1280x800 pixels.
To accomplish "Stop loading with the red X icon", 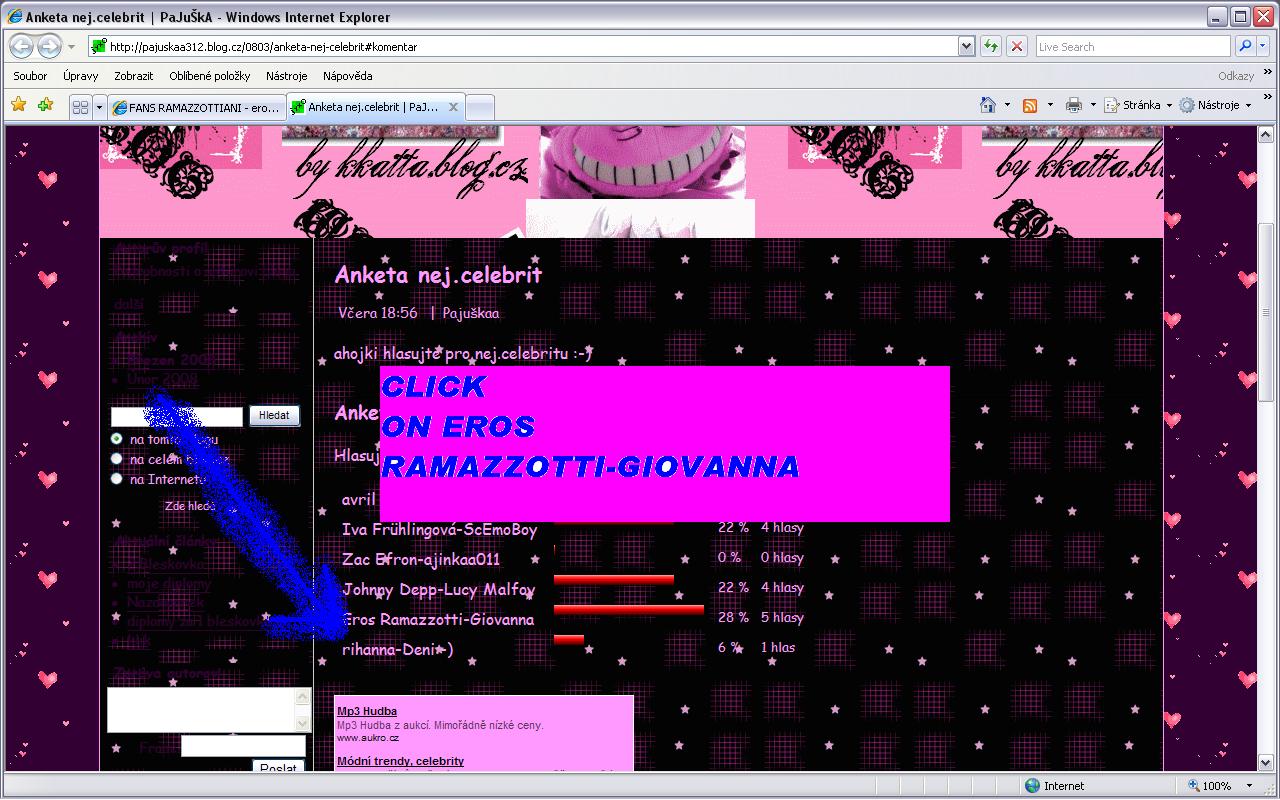I will coord(1017,46).
